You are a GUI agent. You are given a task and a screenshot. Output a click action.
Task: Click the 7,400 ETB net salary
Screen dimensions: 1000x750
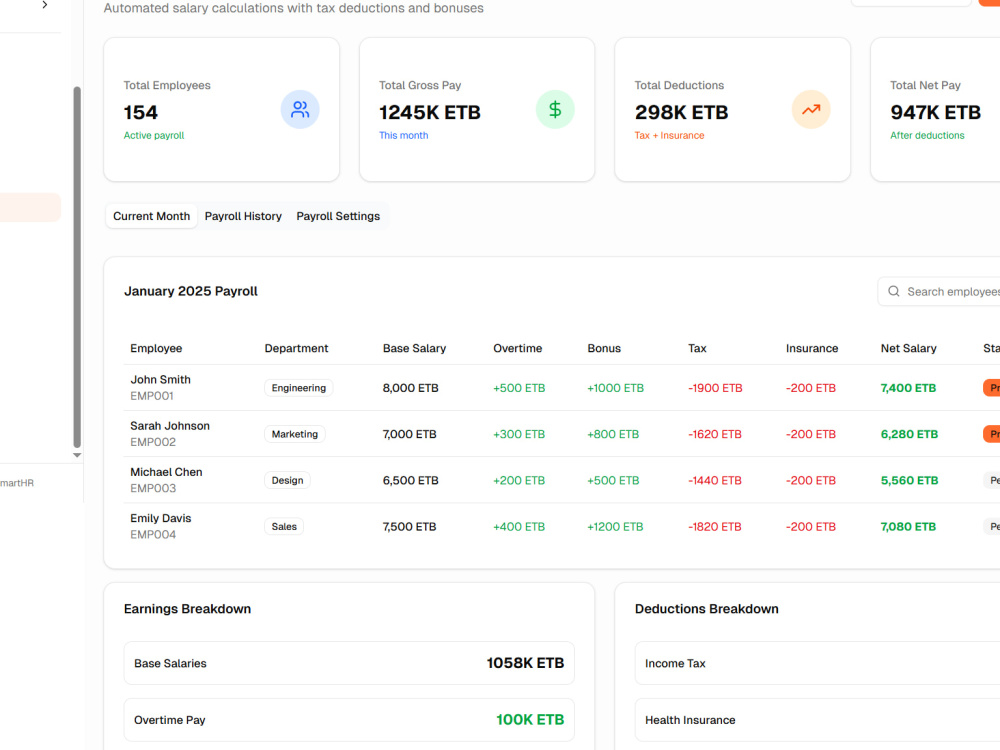(x=908, y=388)
